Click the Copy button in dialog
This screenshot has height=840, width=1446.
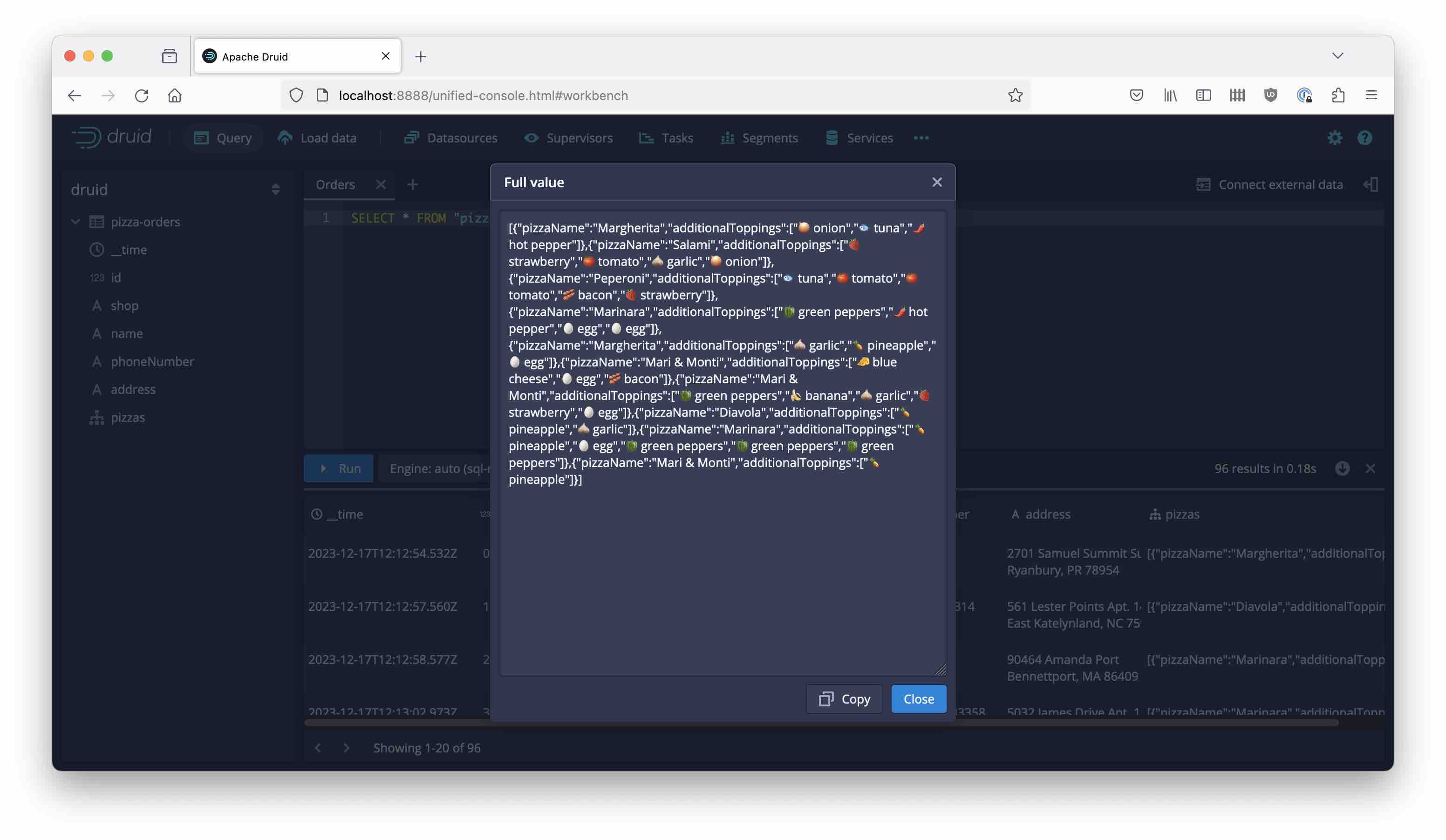coord(844,699)
